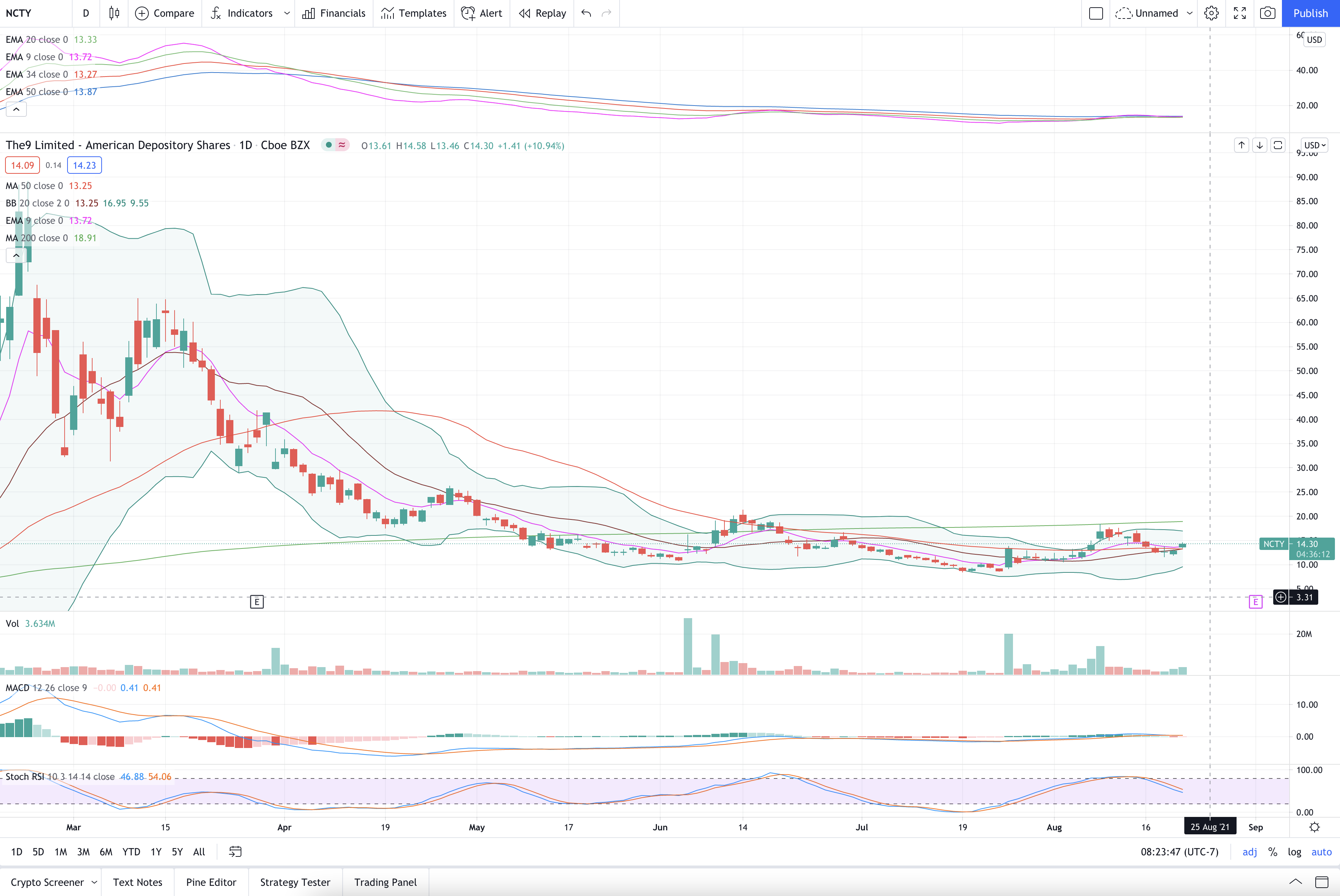The image size is (1340, 896).
Task: Toggle auto scale
Action: coord(1321,851)
